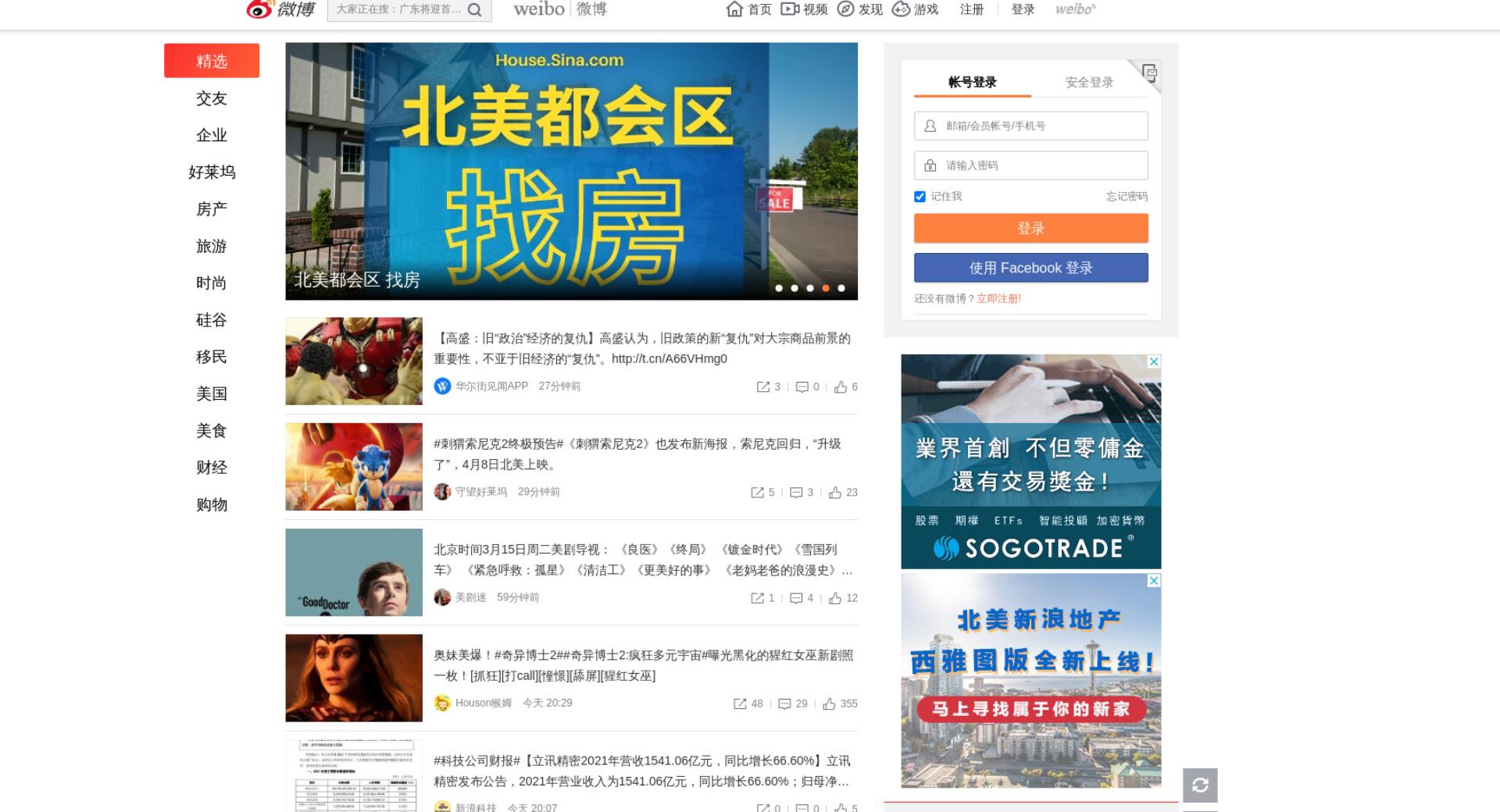Viewport: 1500px width, 812px height.
Task: Open 好莱坞 category
Action: click(x=212, y=172)
